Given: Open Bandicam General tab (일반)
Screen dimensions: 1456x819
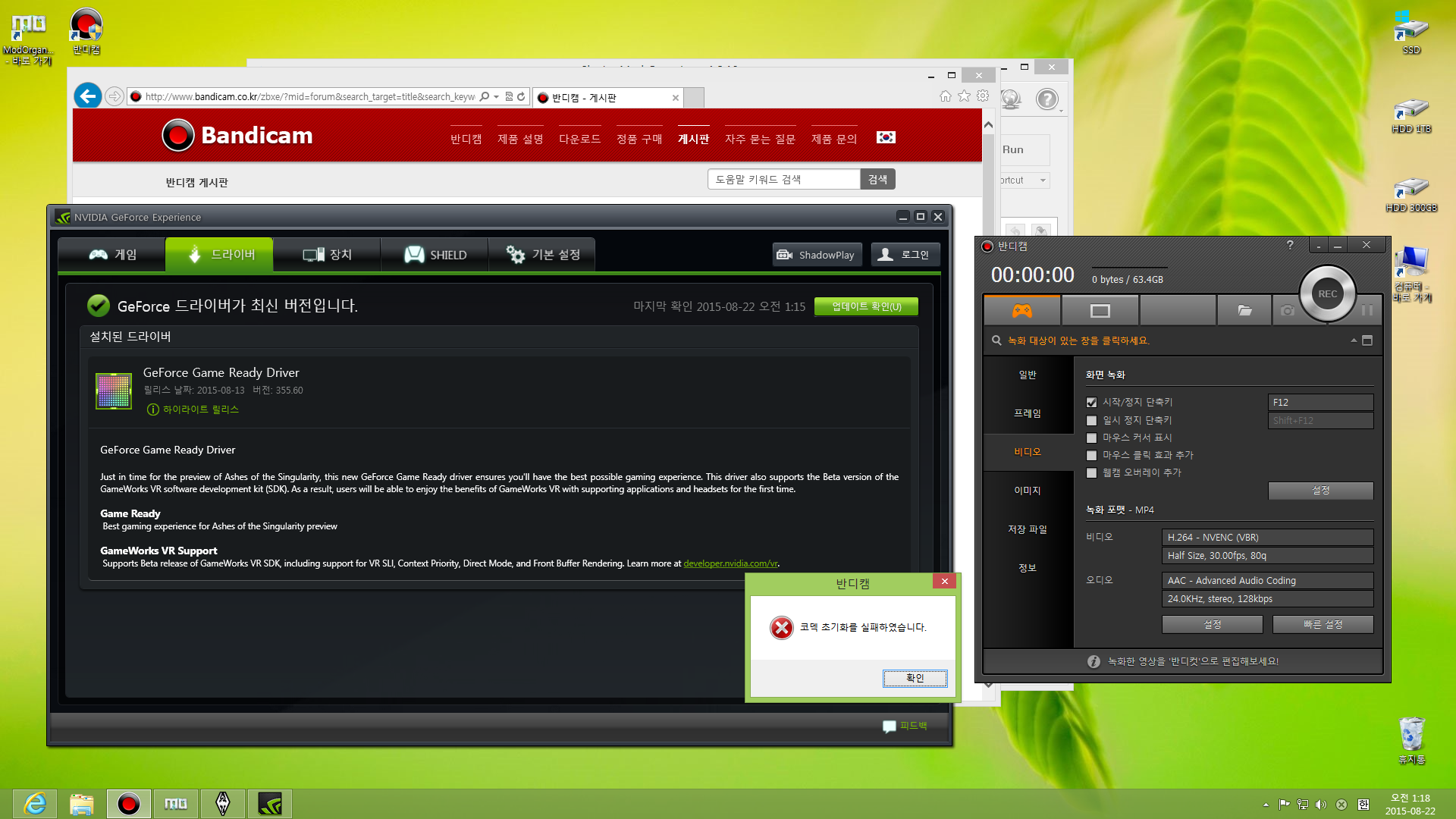Looking at the screenshot, I should (1028, 375).
